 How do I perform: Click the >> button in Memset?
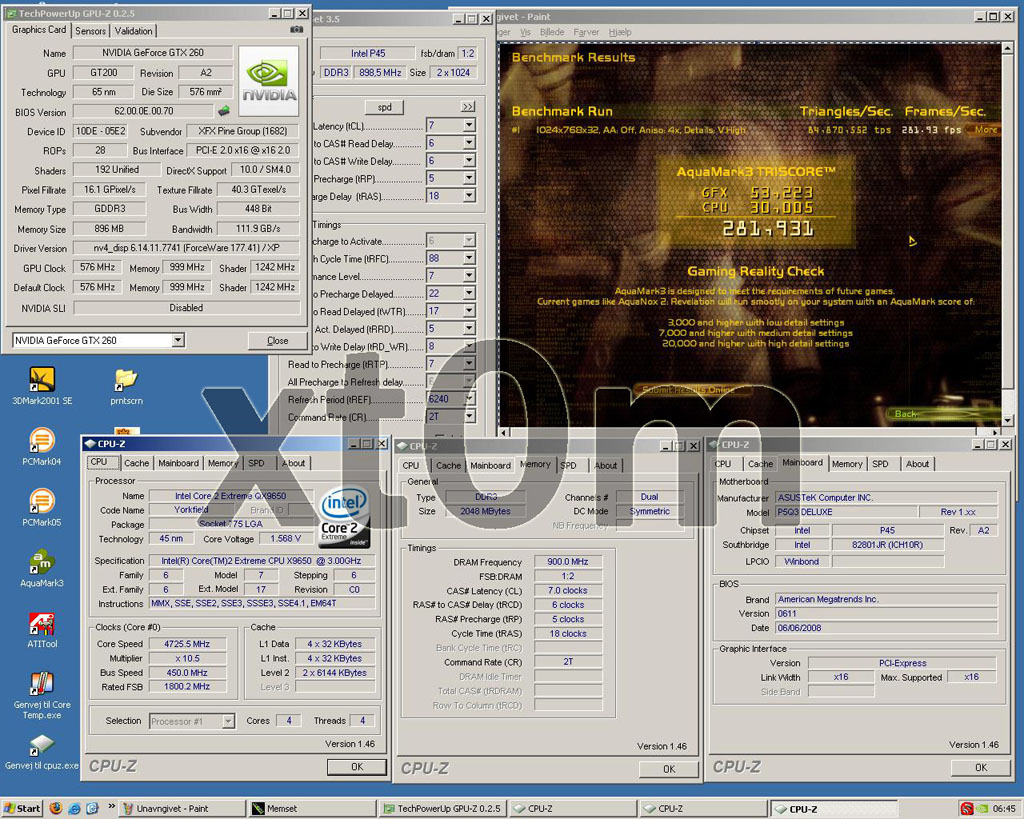coord(468,106)
